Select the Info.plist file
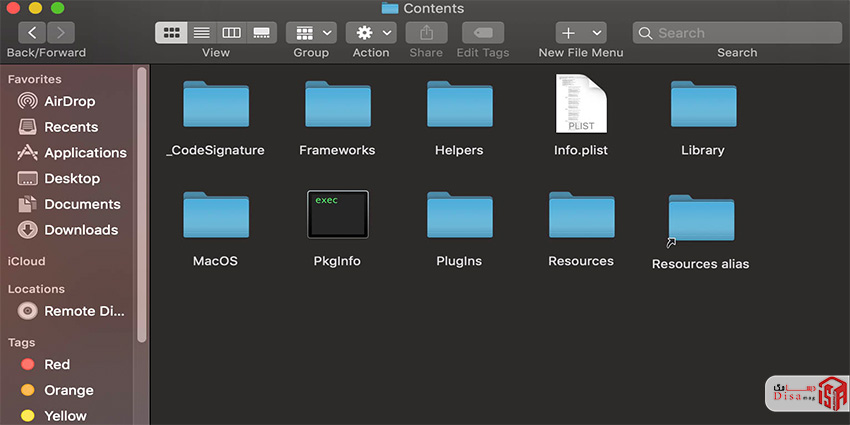850x425 pixels. [580, 105]
